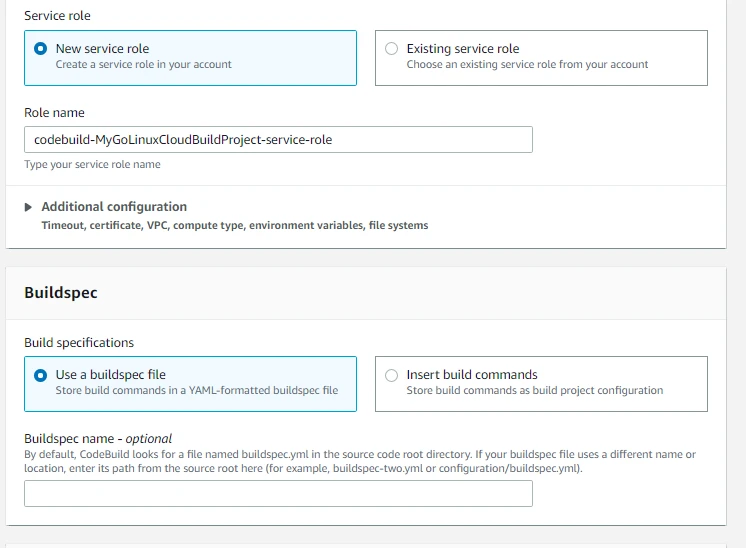Image resolution: width=746 pixels, height=548 pixels.
Task: Click into the empty Buildspec name field
Action: click(278, 494)
